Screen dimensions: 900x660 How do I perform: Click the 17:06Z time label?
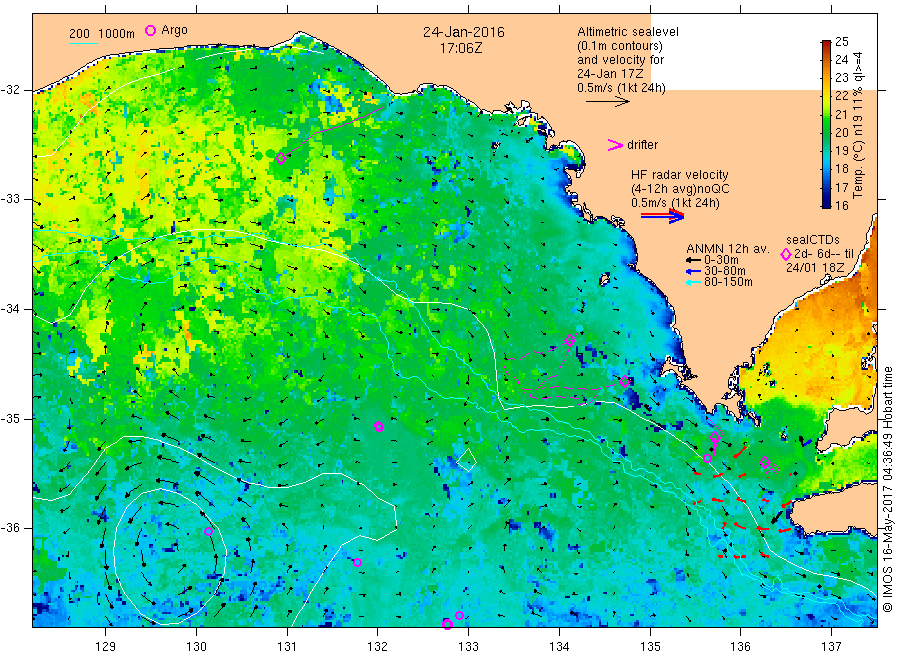(461, 49)
